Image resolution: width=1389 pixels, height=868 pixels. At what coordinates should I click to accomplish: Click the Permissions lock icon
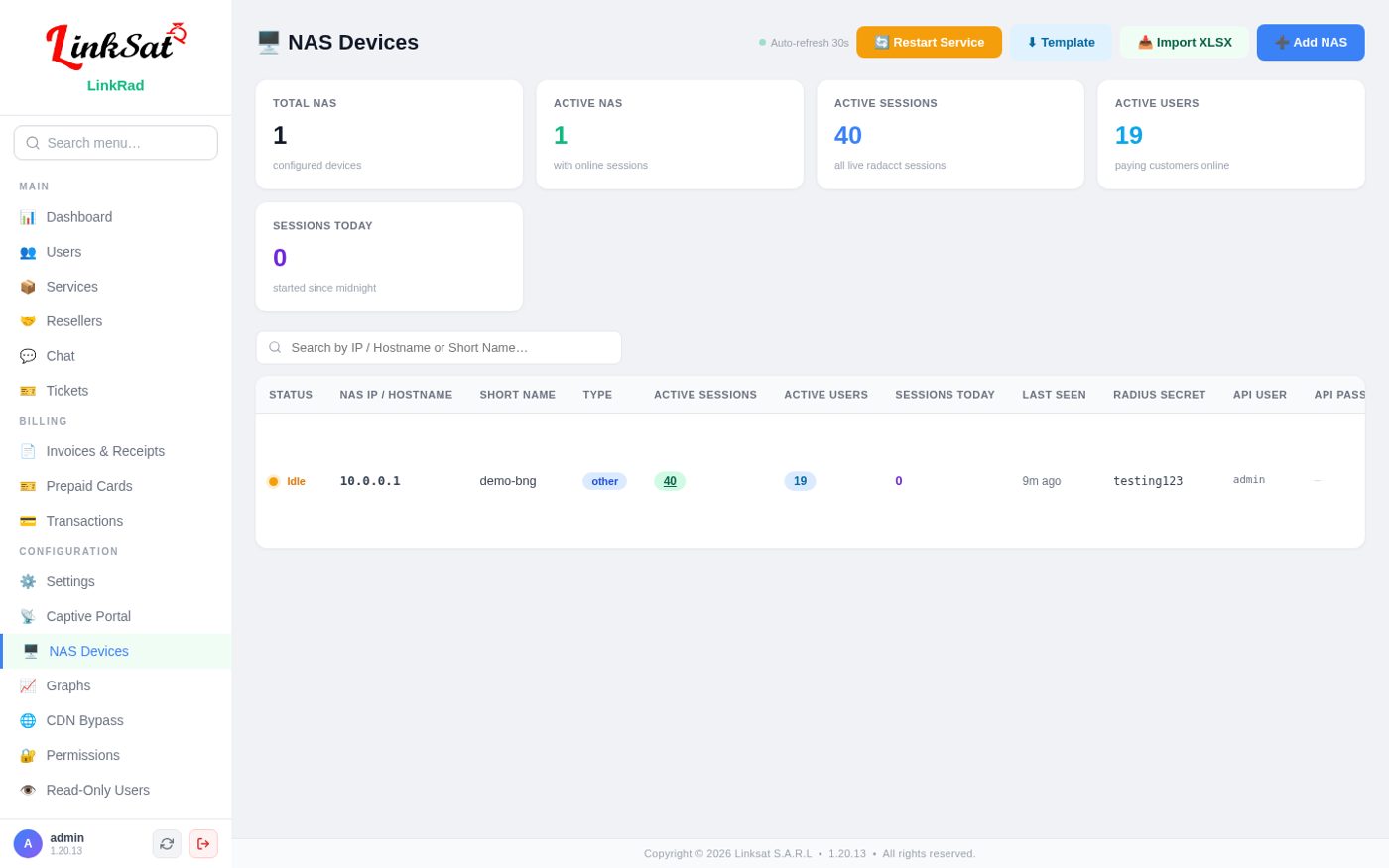(28, 755)
